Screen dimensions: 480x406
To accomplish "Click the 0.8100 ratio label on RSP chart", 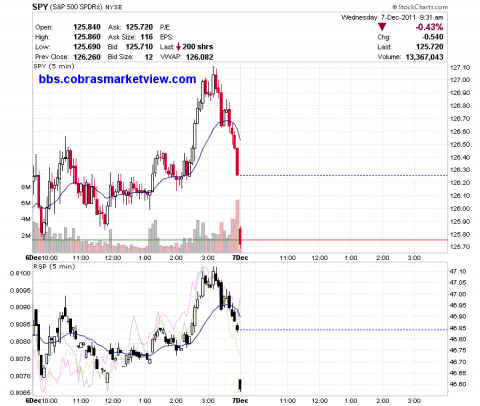I will coord(20,274).
